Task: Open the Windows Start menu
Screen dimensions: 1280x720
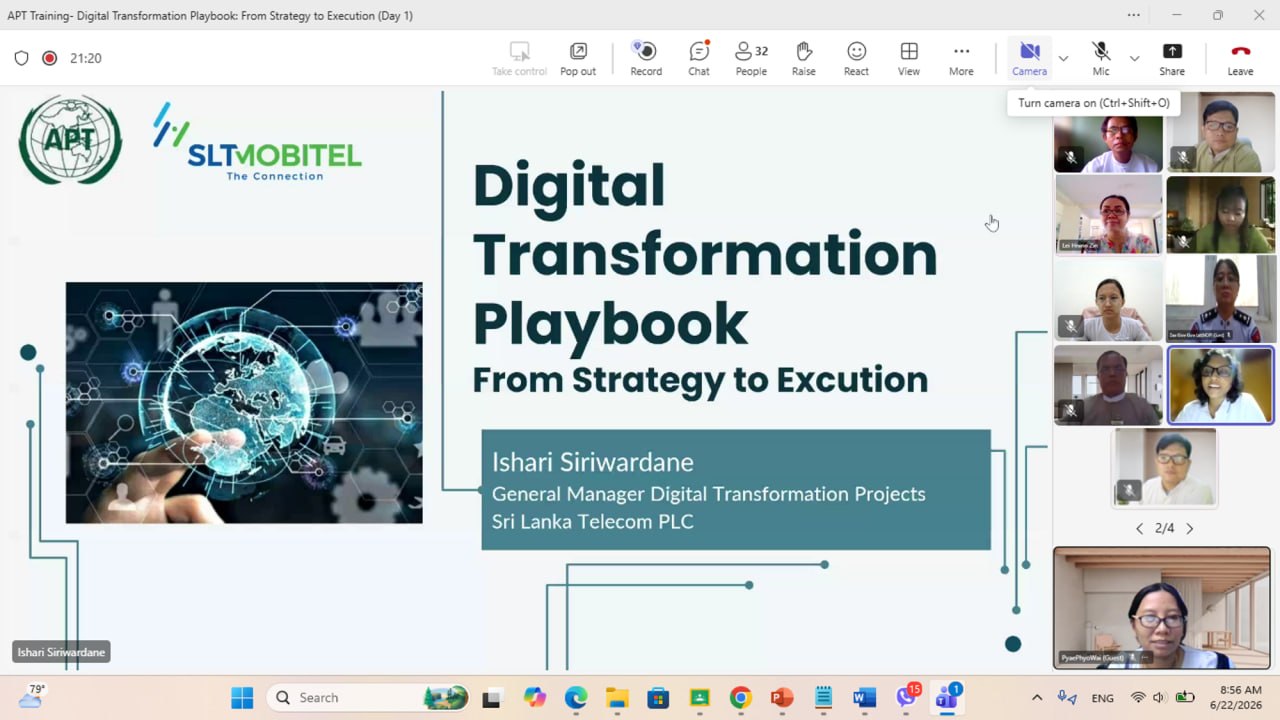Action: click(242, 698)
